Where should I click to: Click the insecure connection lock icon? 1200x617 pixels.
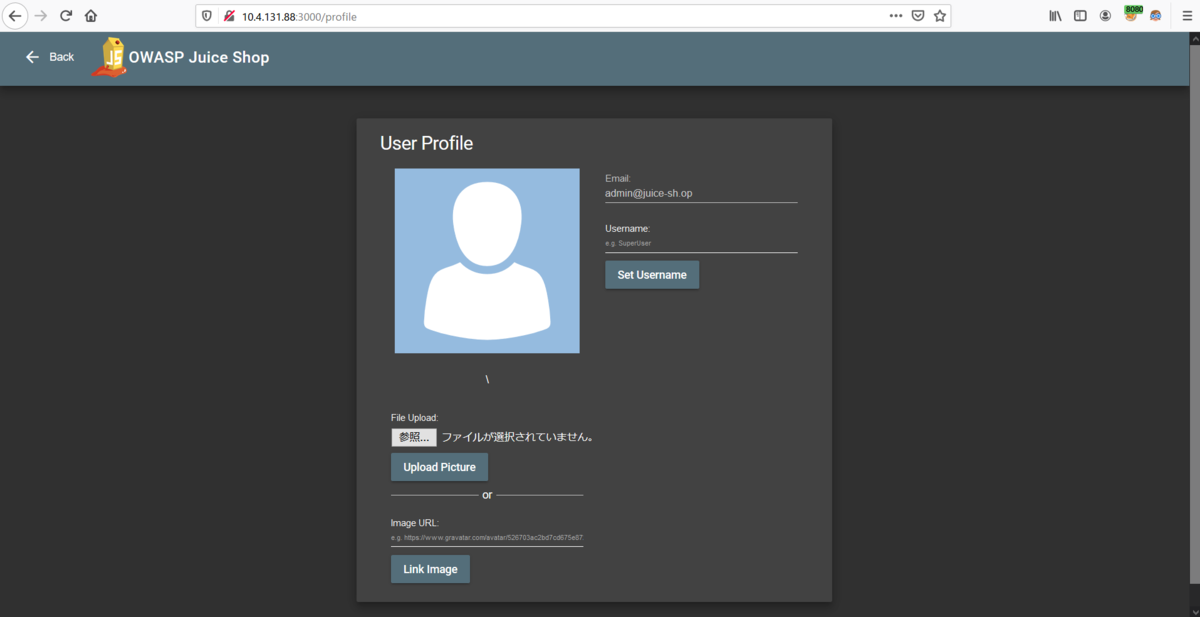(x=229, y=16)
